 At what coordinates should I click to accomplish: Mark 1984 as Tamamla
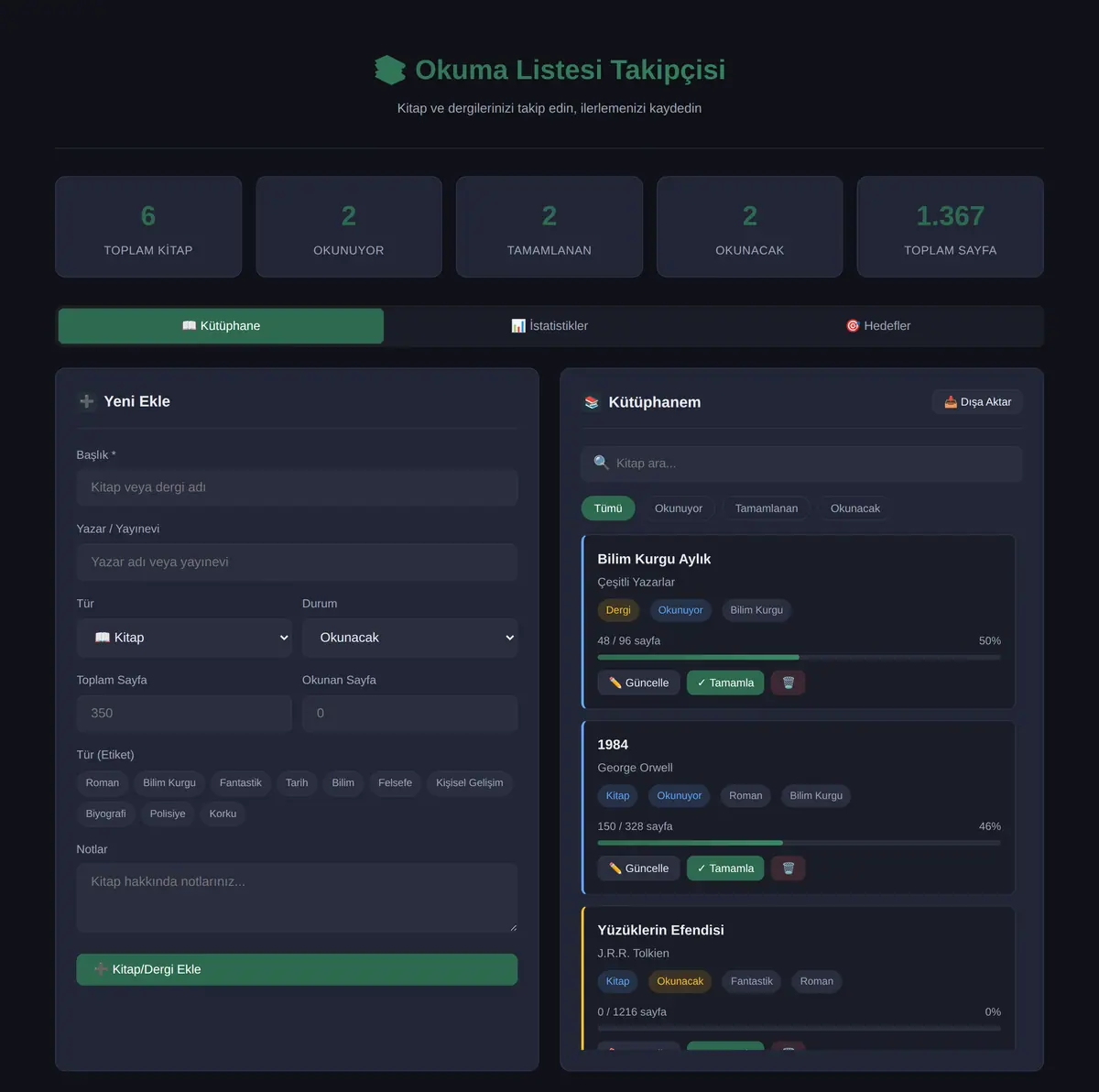pos(725,868)
